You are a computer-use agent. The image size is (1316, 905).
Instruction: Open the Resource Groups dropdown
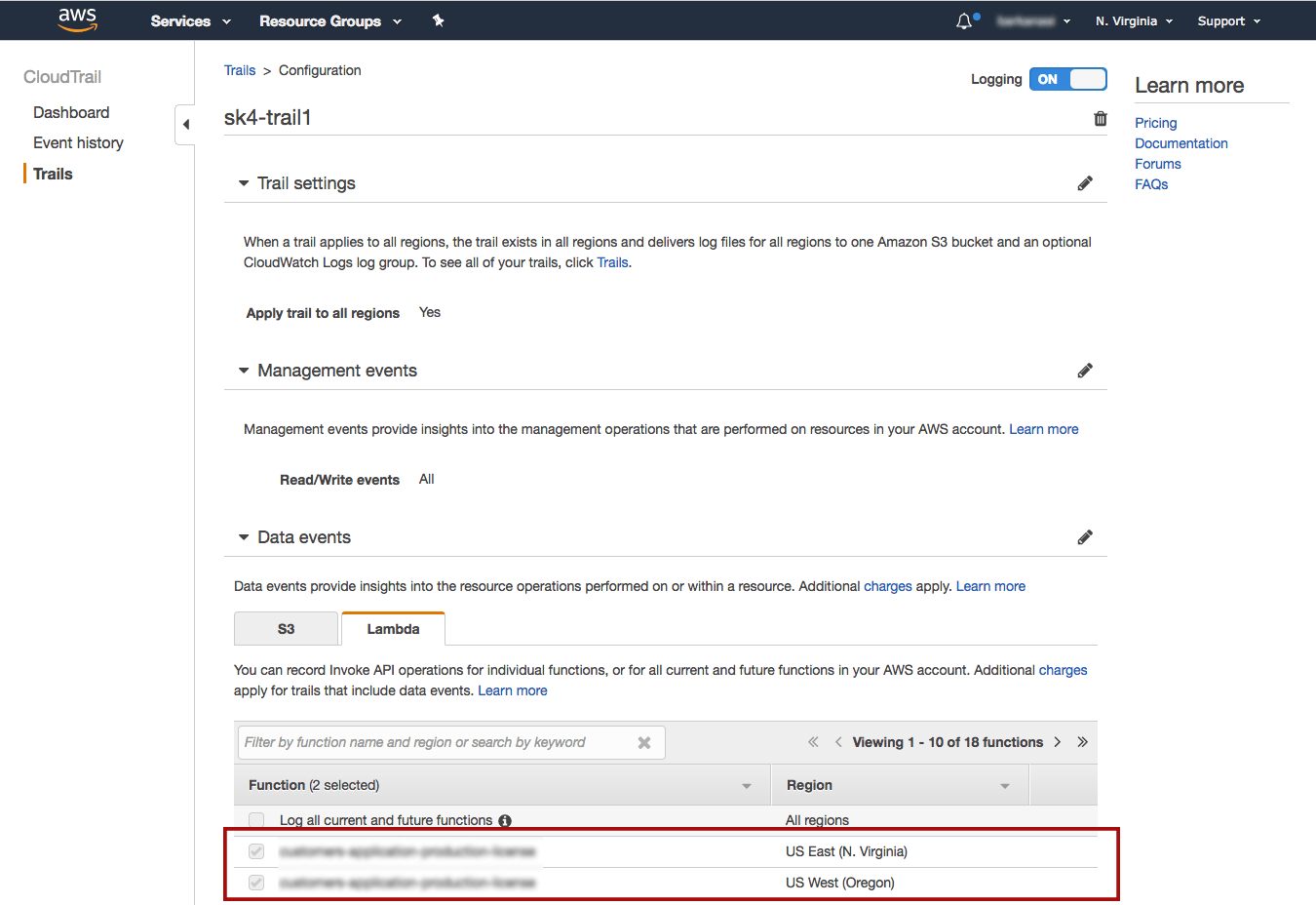[330, 20]
